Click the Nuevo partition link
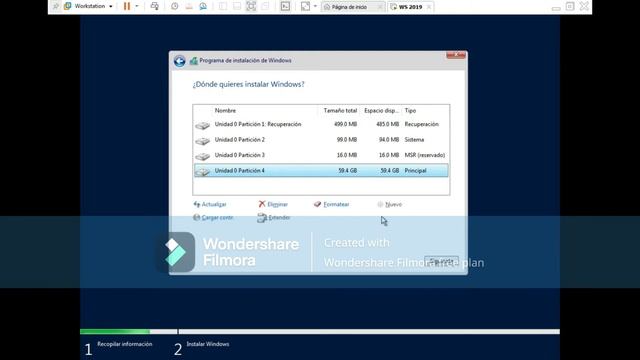 point(393,204)
